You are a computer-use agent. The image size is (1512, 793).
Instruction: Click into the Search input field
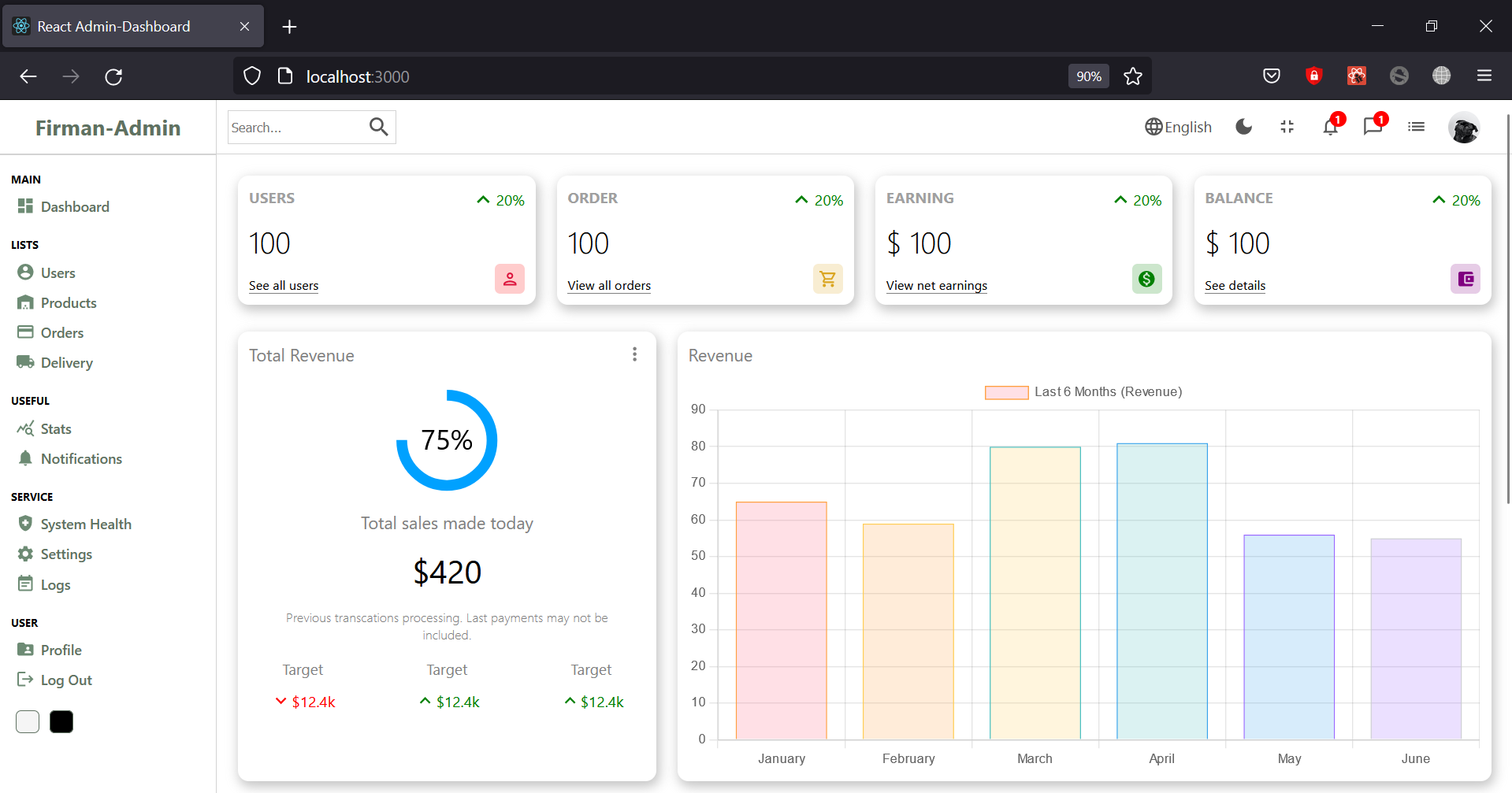coord(295,128)
